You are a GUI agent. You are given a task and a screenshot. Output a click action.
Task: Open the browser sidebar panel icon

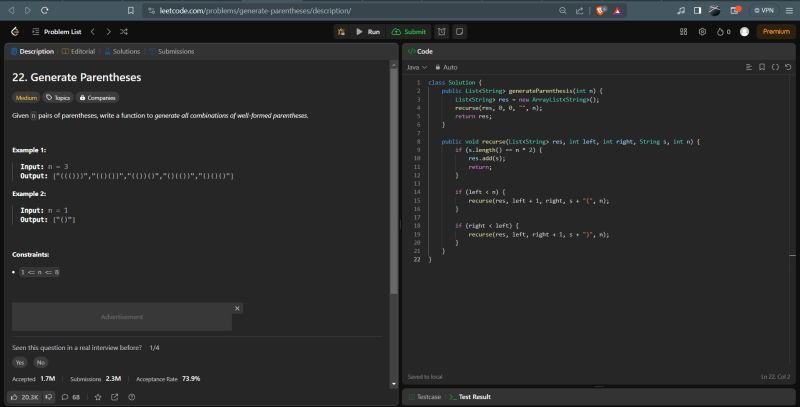coord(697,10)
